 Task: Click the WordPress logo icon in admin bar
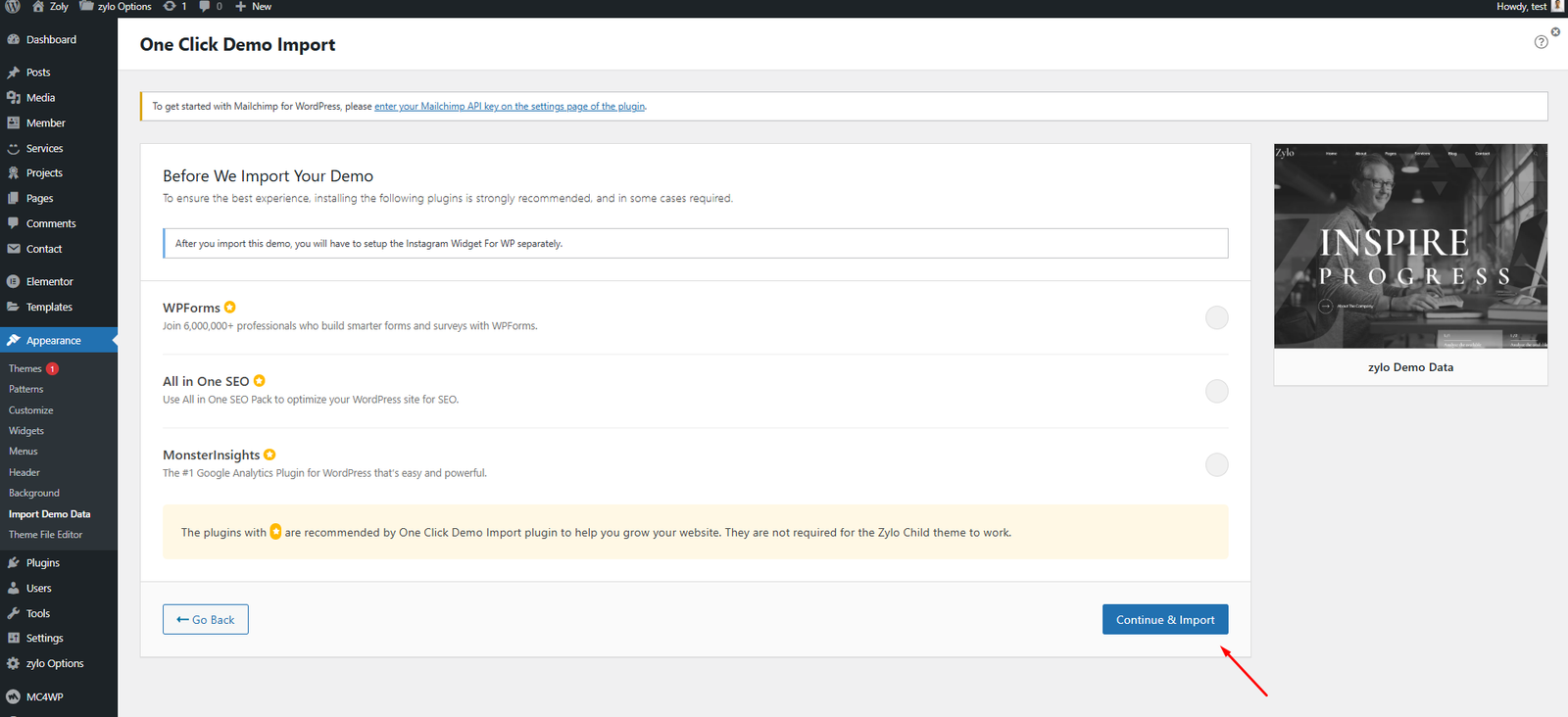click(x=13, y=6)
